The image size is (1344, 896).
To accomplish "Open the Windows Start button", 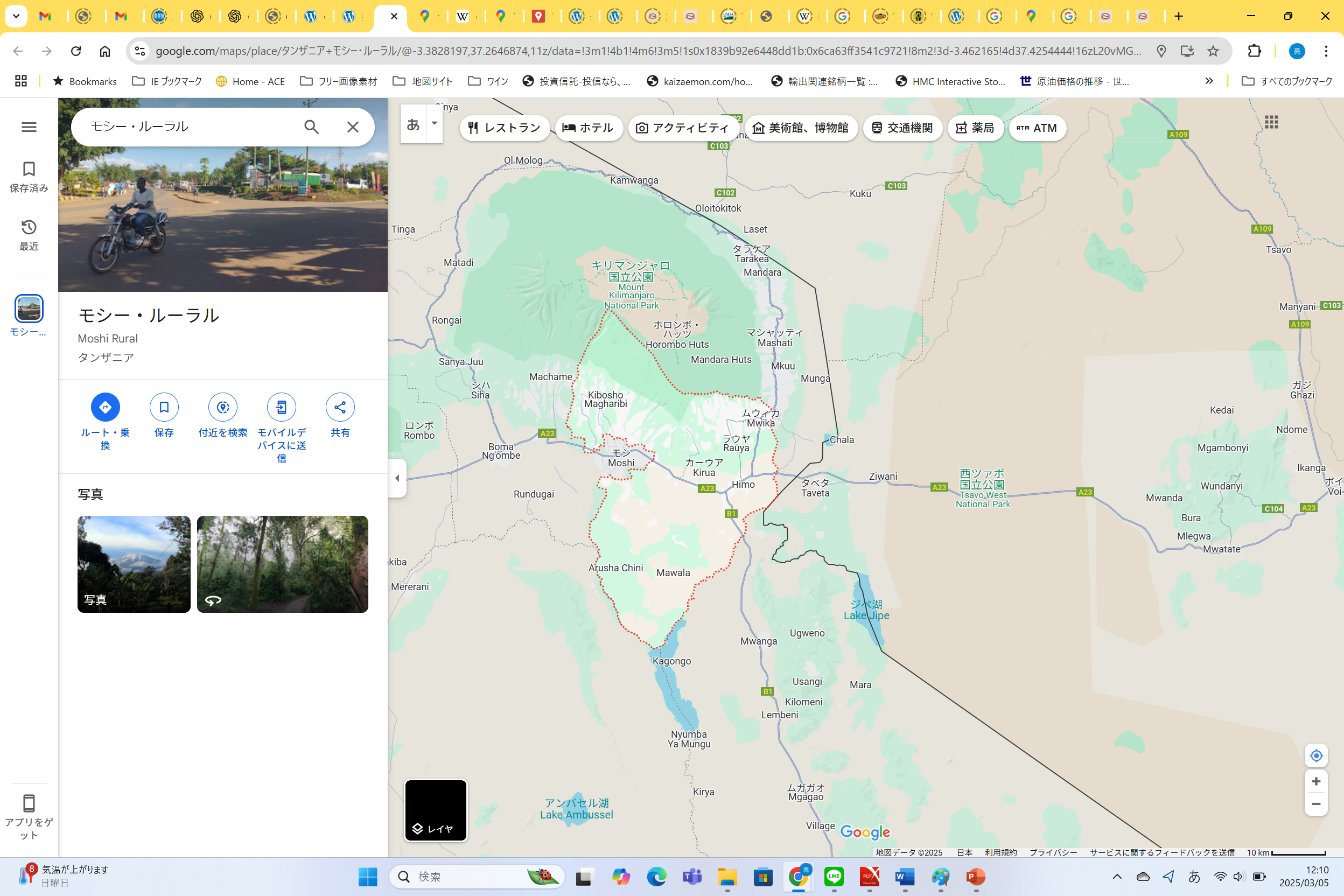I will pos(367,876).
